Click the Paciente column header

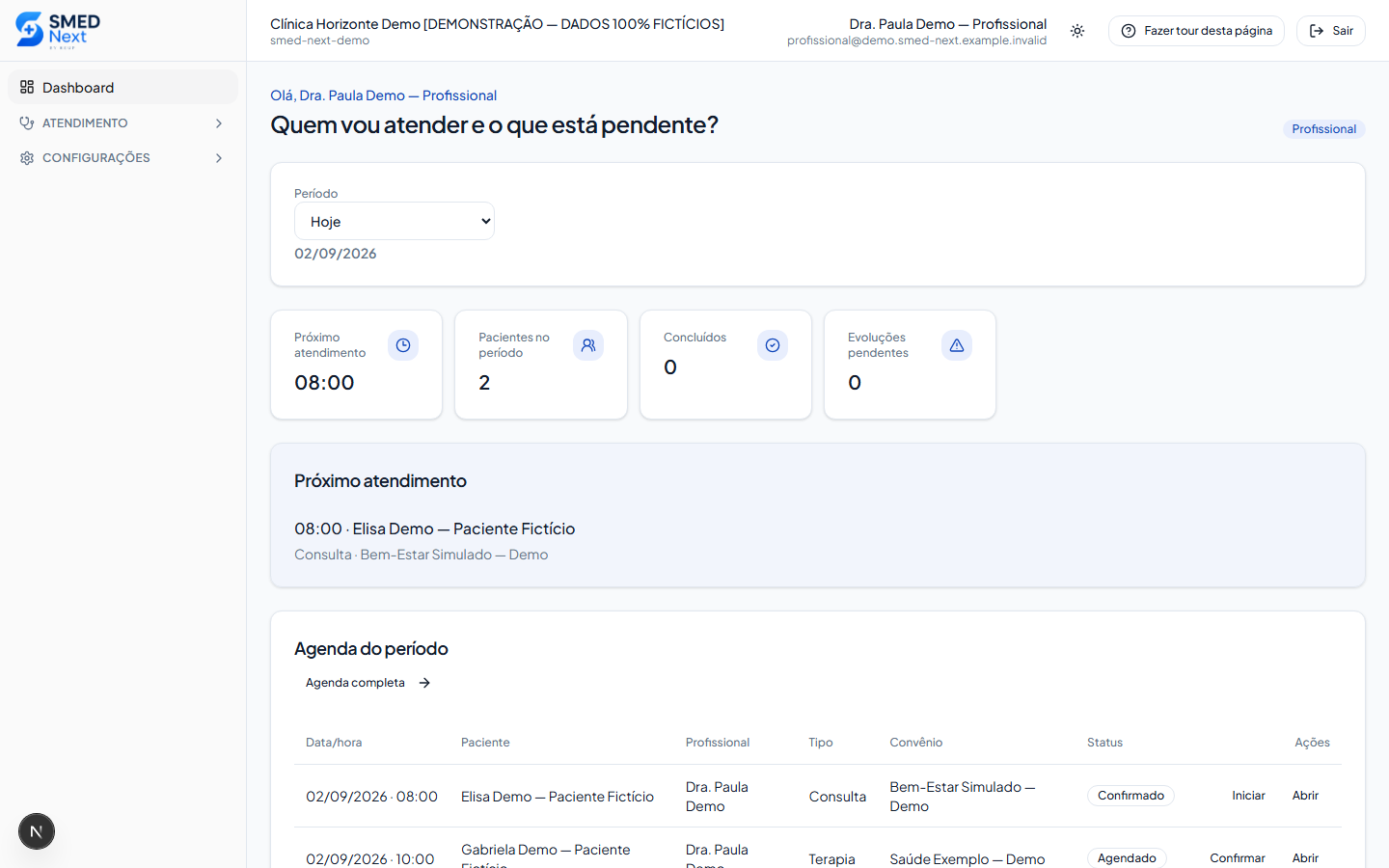click(x=485, y=743)
